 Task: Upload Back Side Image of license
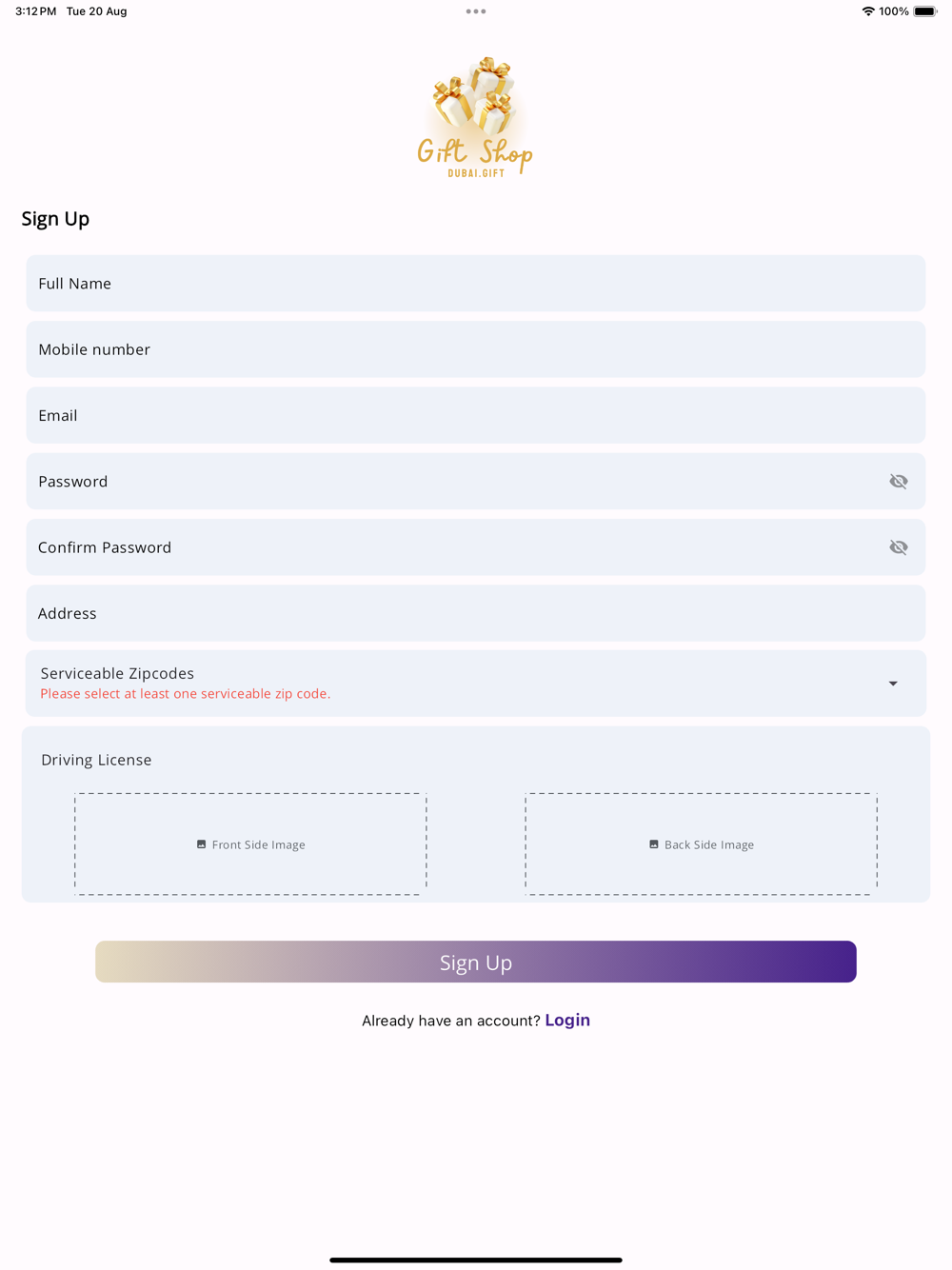[x=702, y=844]
